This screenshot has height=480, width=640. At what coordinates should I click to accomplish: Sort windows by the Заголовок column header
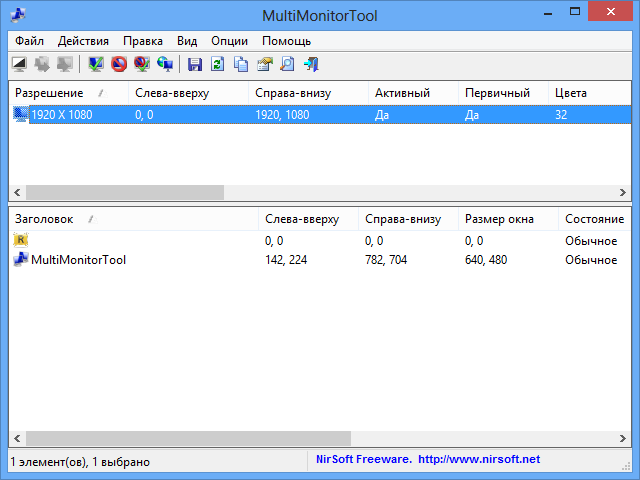(133, 219)
